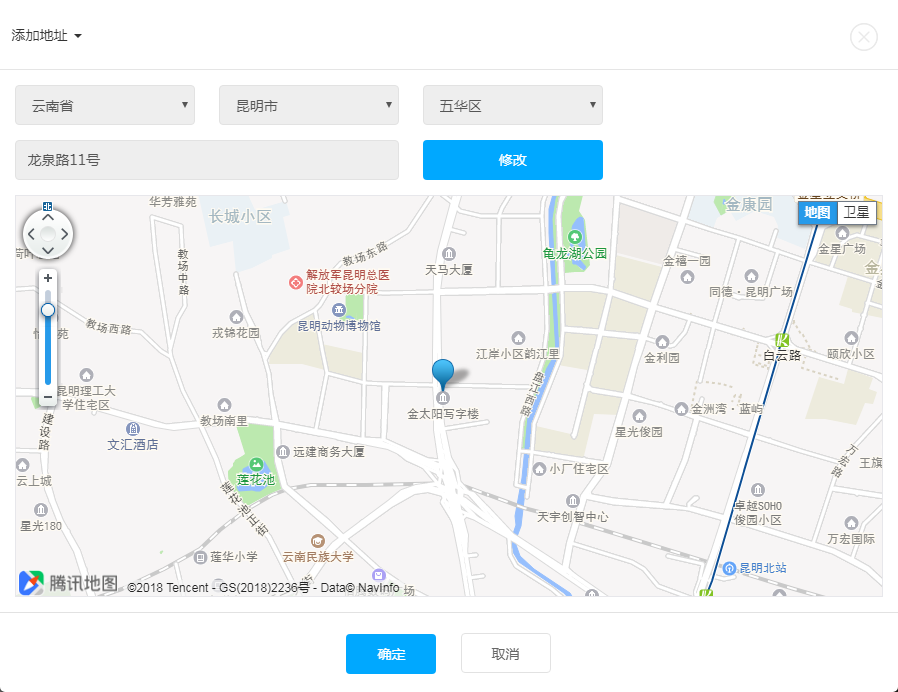898x692 pixels.
Task: Pan map up with the up arrow
Action: coord(48,218)
